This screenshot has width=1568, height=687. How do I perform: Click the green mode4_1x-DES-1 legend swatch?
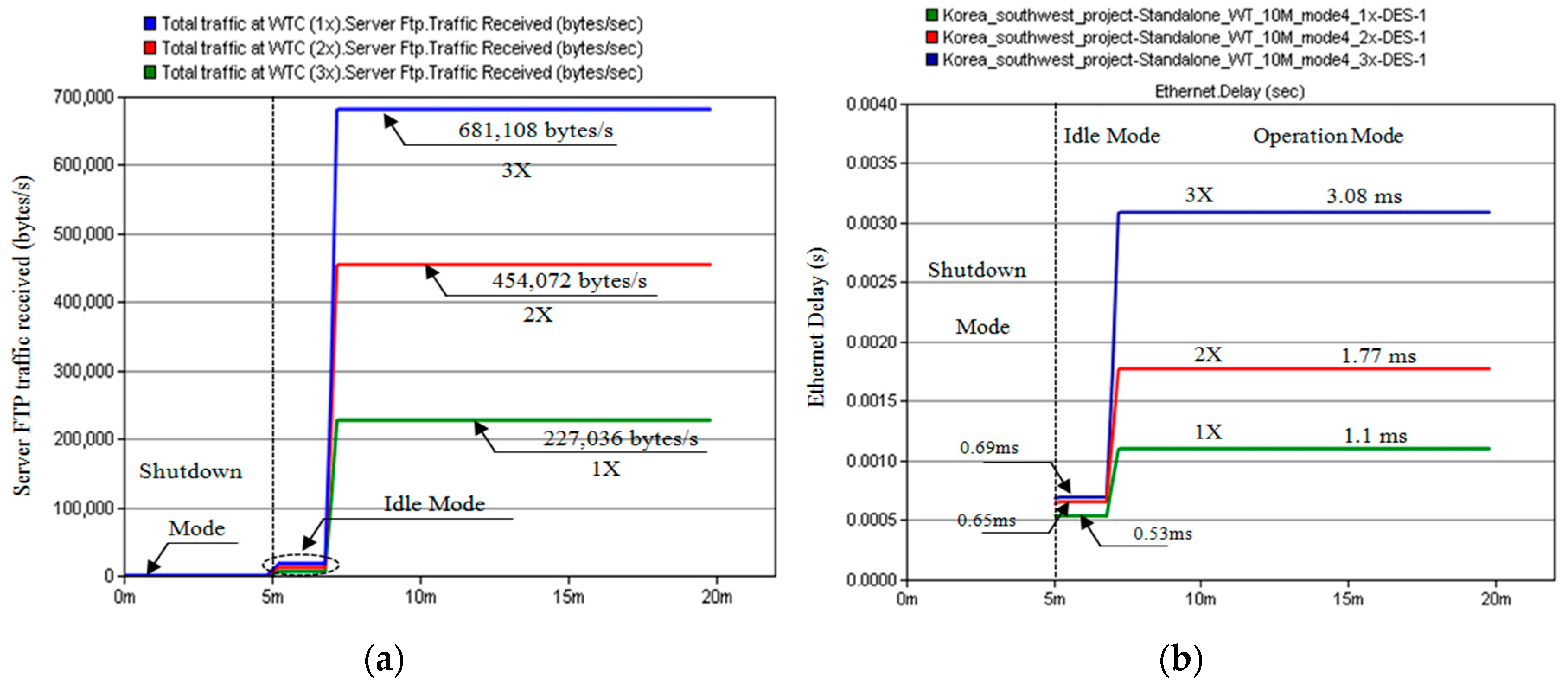pos(931,15)
